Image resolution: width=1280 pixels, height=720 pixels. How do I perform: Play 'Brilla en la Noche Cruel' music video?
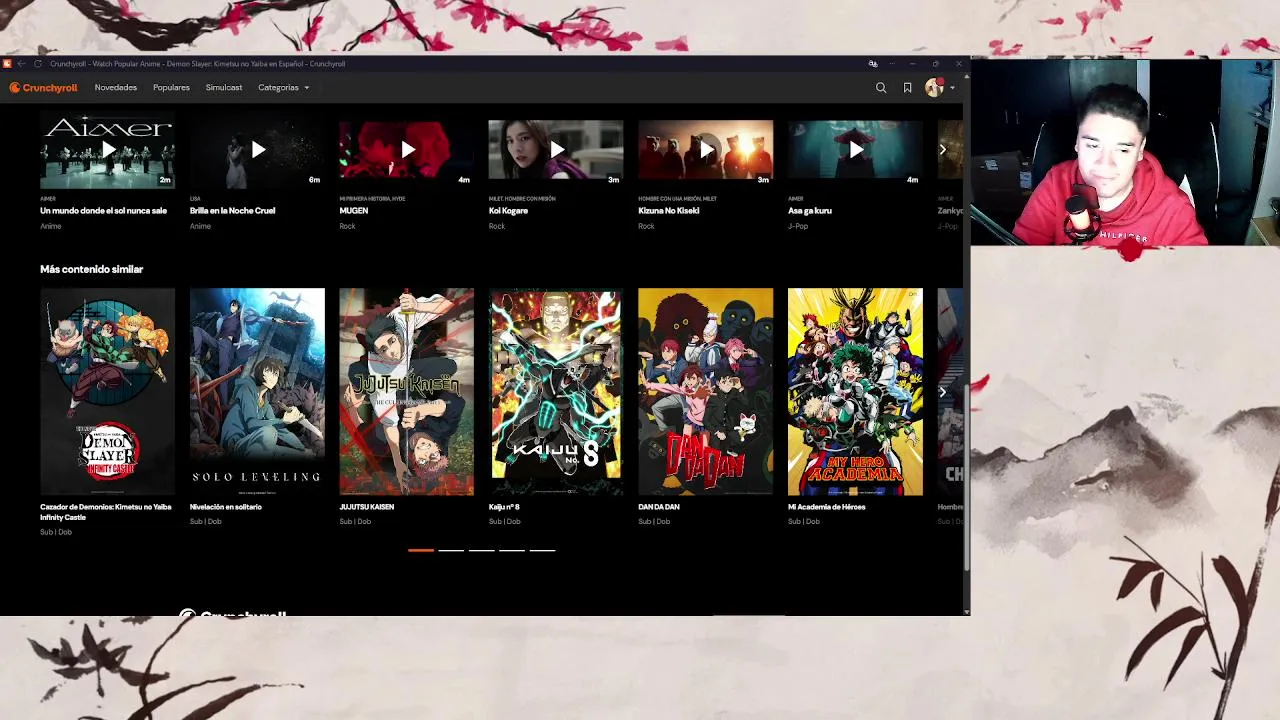[x=257, y=150]
